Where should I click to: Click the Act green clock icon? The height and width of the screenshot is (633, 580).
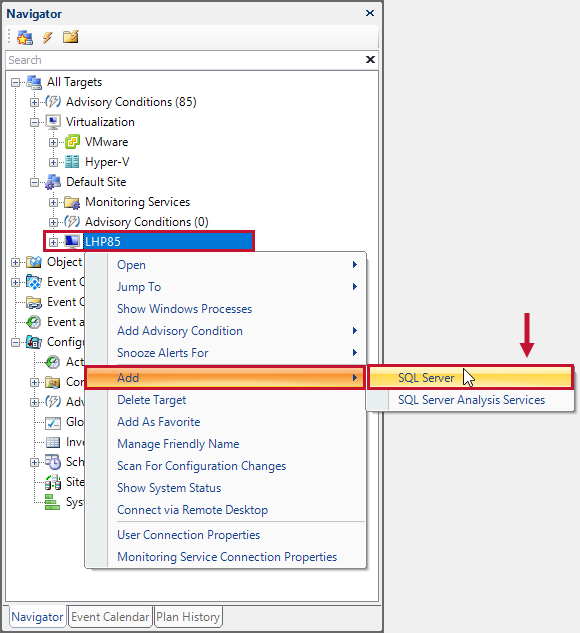[x=53, y=362]
